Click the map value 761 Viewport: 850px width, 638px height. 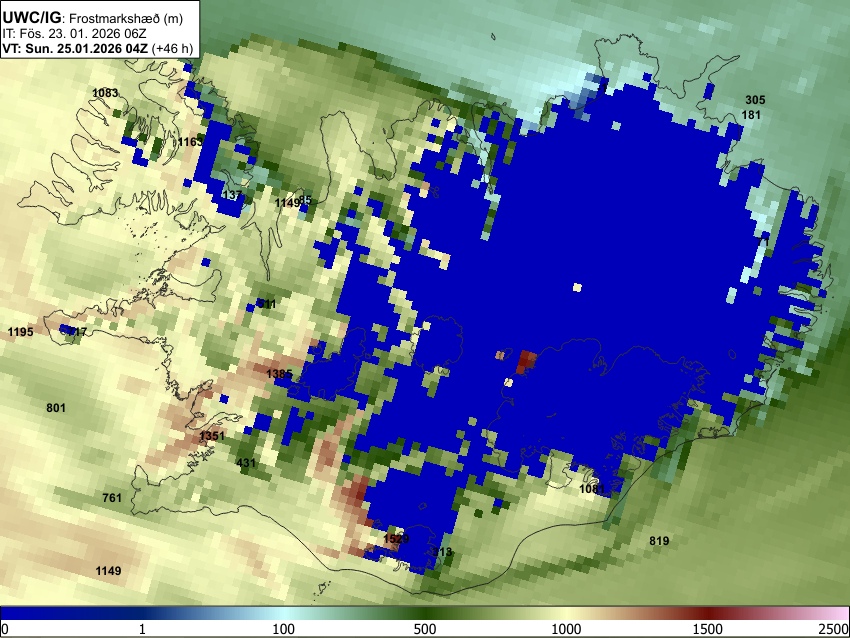(x=112, y=498)
